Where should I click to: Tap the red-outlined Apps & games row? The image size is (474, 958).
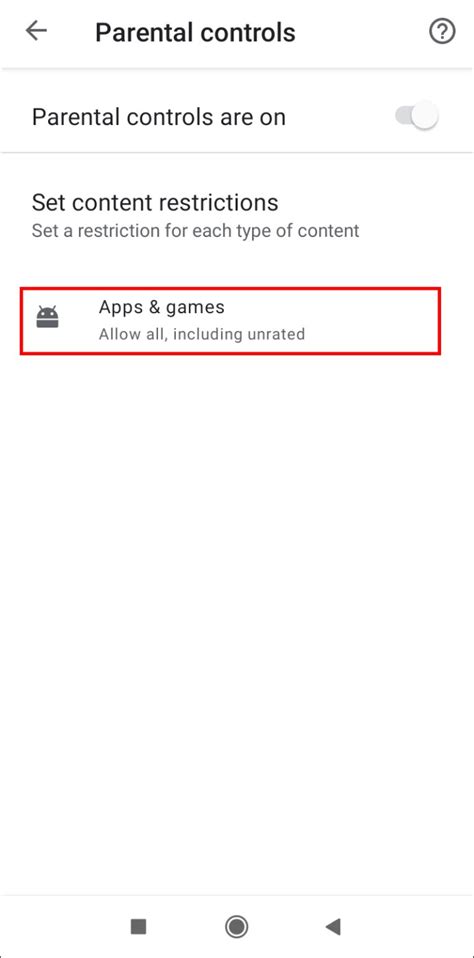point(230,321)
